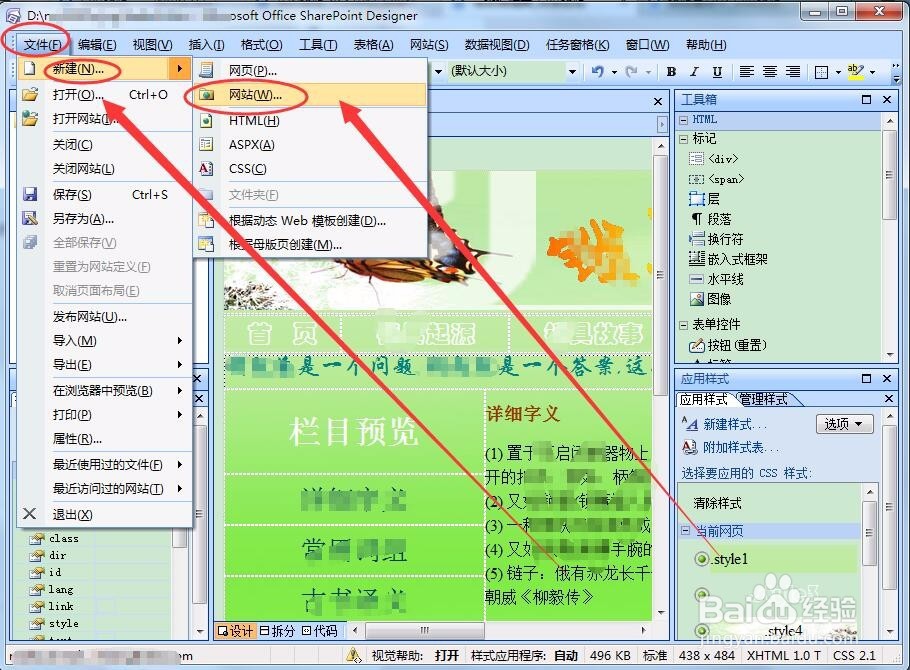Switch to 设计 design view

(235, 631)
